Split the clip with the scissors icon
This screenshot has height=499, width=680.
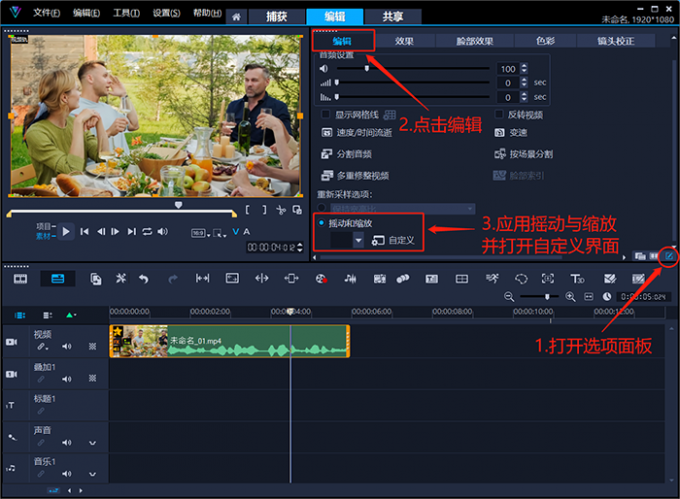[281, 210]
